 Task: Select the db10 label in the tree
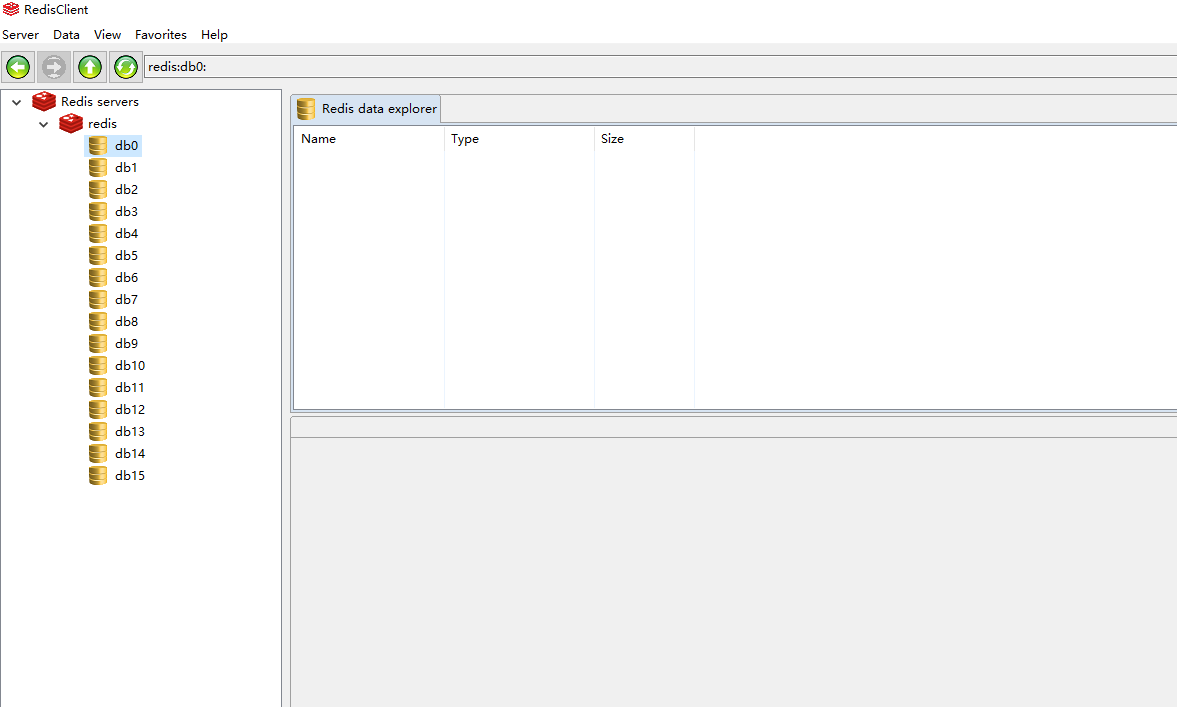(130, 366)
